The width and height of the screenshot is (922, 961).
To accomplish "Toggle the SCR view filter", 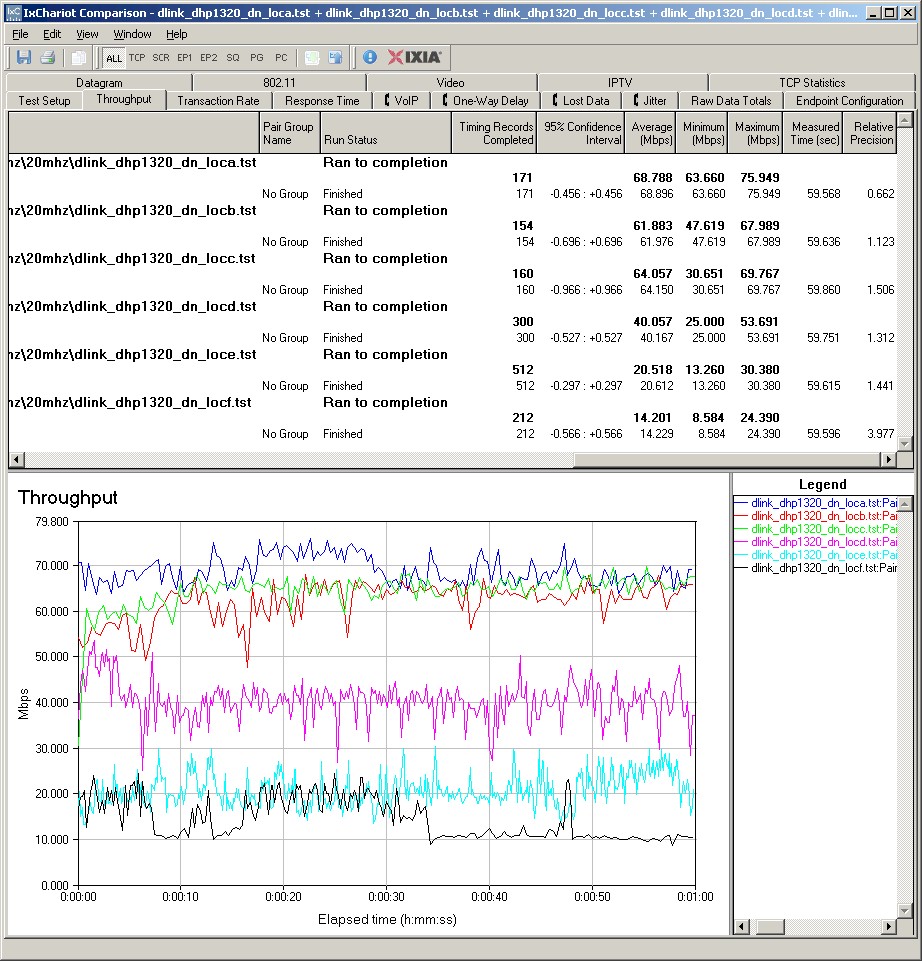I will tap(161, 58).
